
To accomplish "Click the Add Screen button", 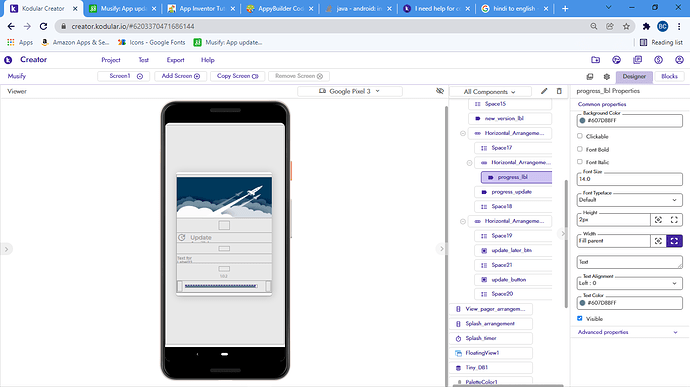I will point(180,76).
